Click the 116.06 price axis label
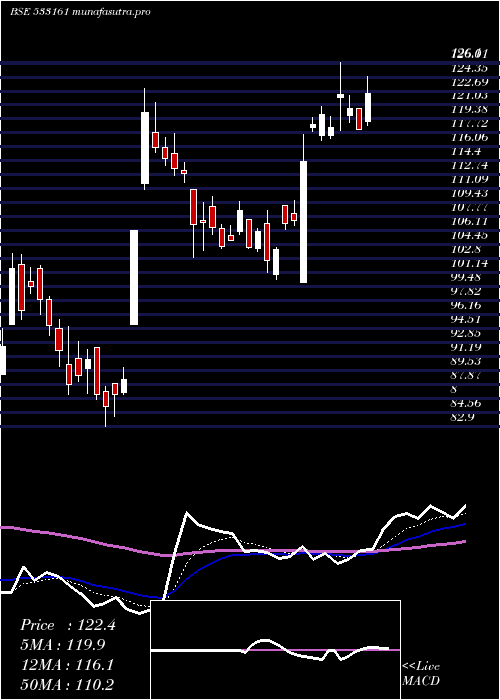 click(469, 138)
